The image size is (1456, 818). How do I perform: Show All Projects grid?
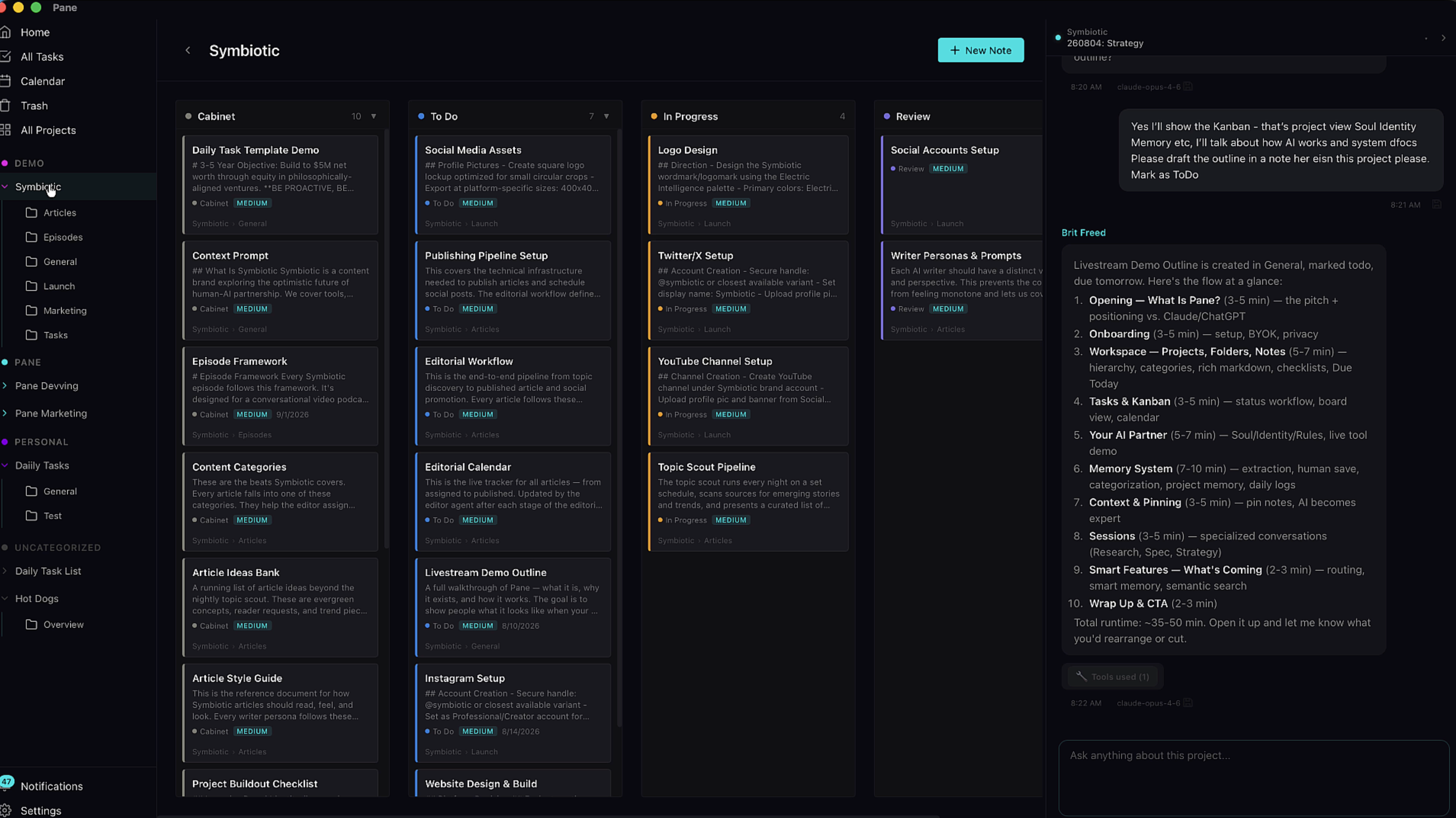click(48, 130)
